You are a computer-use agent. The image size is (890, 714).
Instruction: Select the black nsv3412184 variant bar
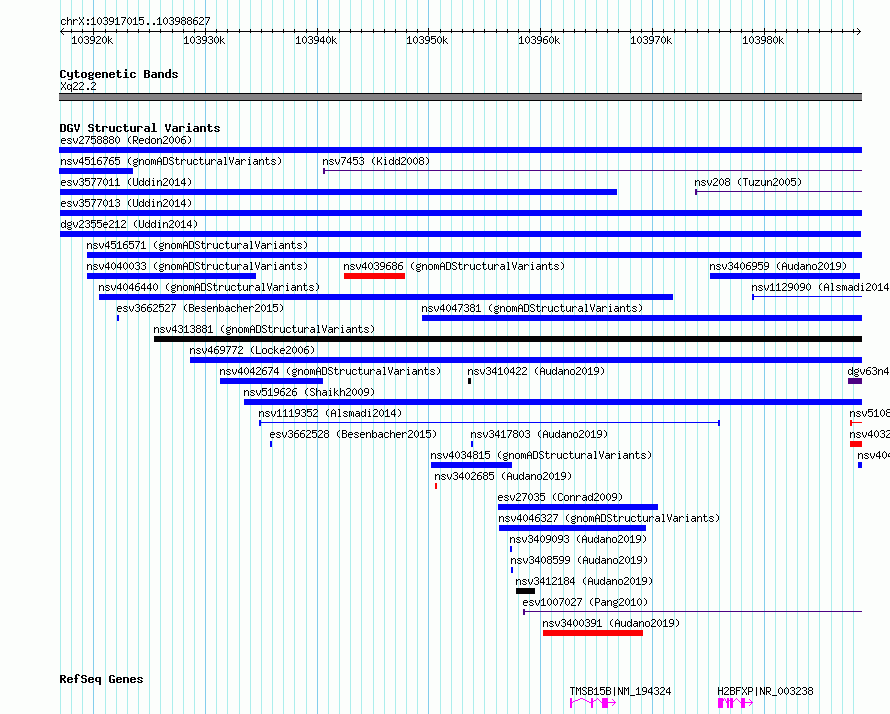point(525,591)
